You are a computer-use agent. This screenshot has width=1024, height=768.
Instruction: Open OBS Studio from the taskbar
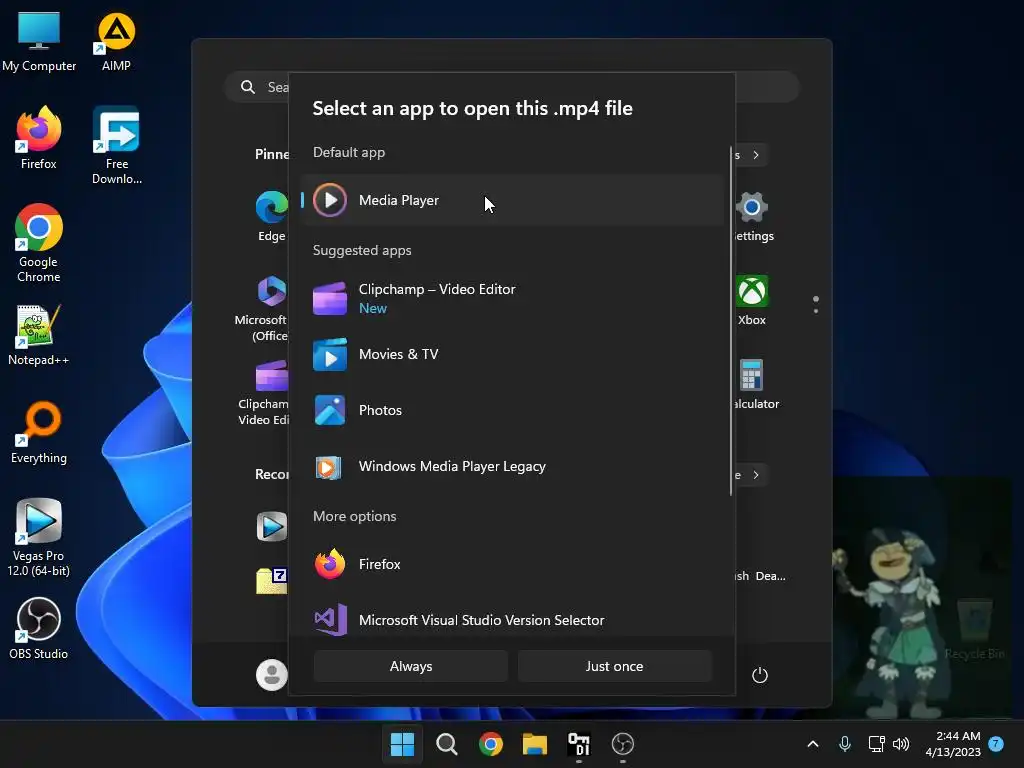[x=623, y=744]
